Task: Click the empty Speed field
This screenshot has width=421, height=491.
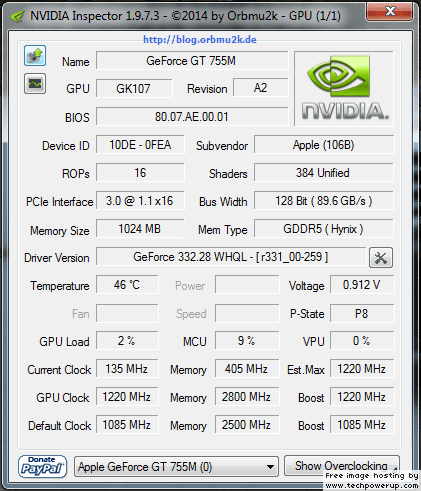Action: 247,313
